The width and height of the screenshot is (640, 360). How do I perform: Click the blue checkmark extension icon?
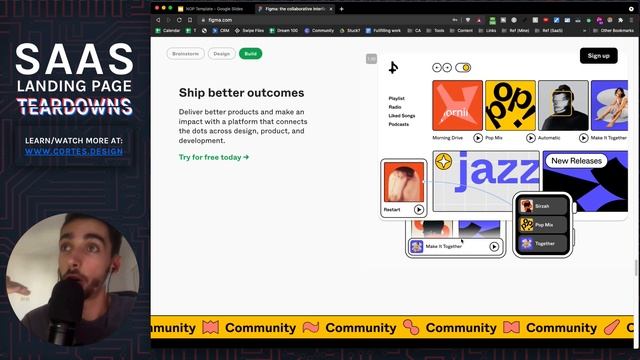(x=556, y=20)
